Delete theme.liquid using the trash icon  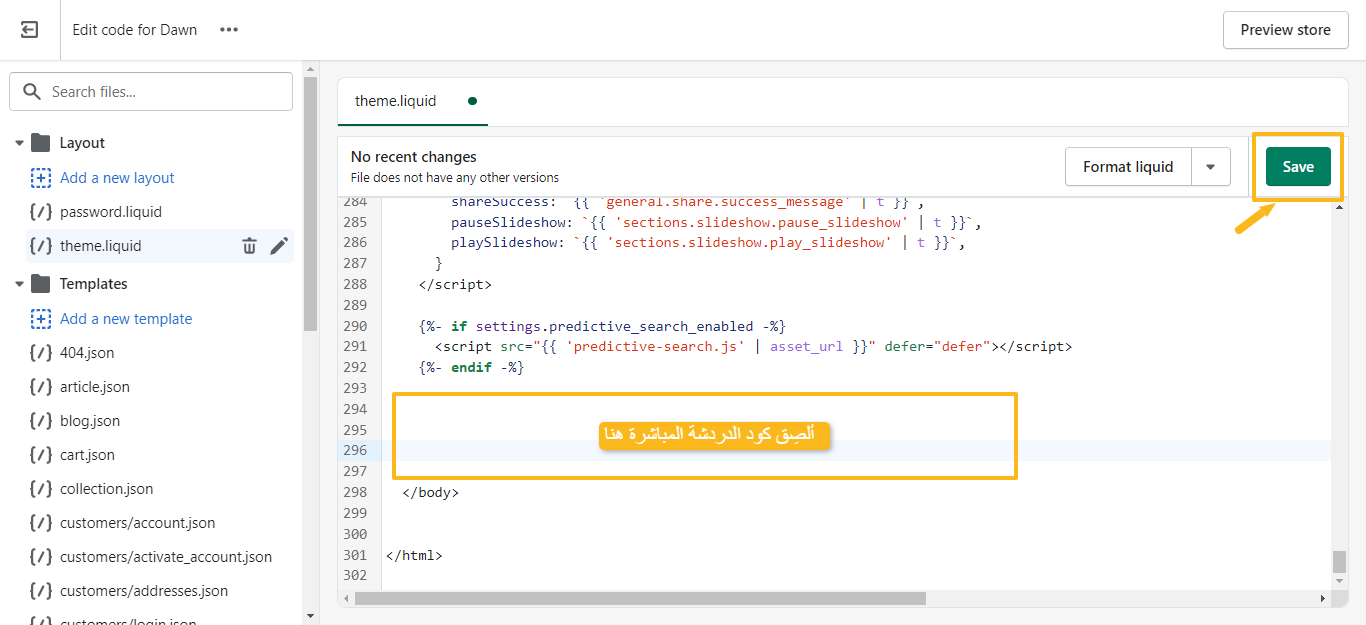(249, 246)
